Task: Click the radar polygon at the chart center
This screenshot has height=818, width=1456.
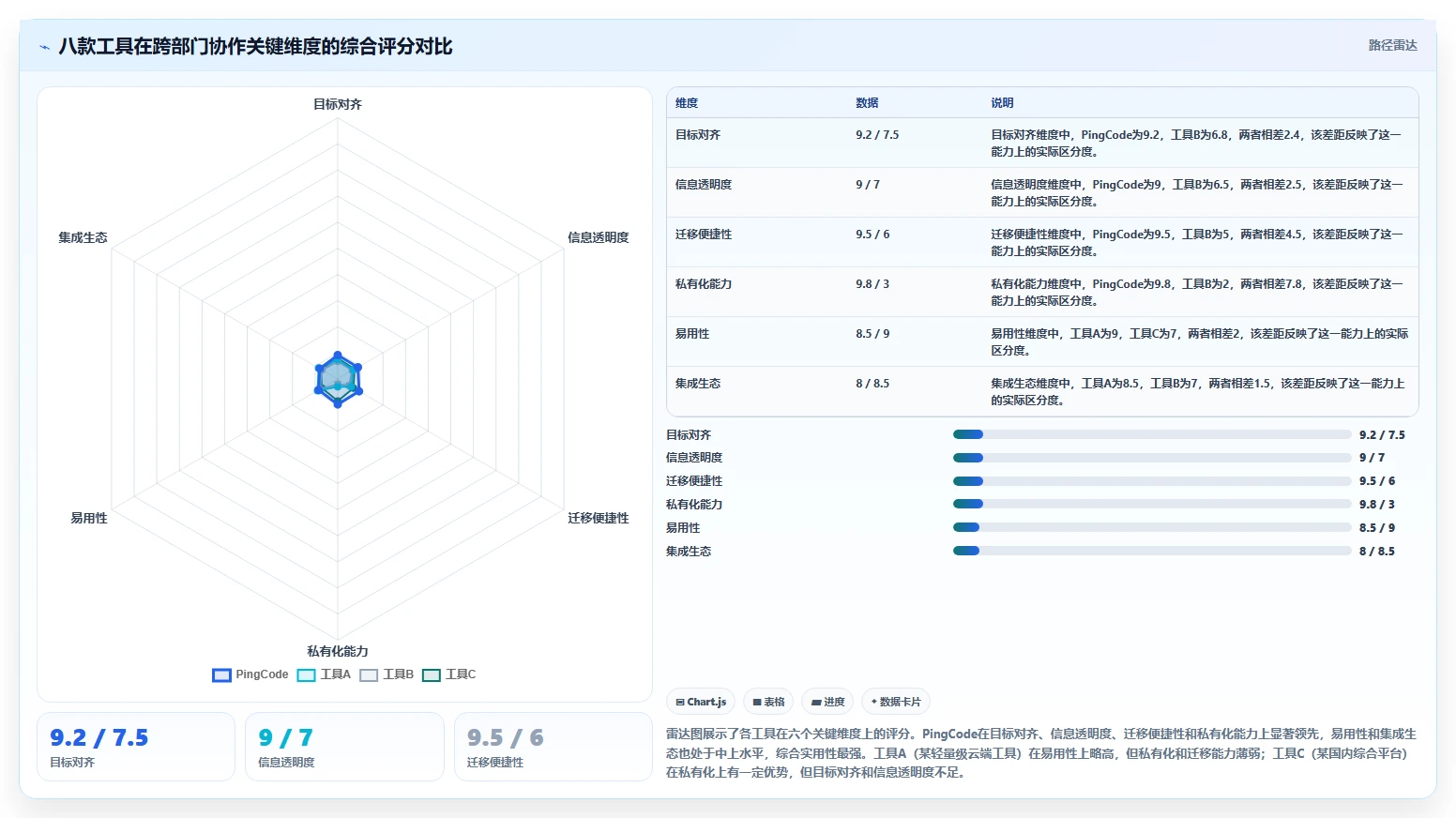Action: click(338, 379)
